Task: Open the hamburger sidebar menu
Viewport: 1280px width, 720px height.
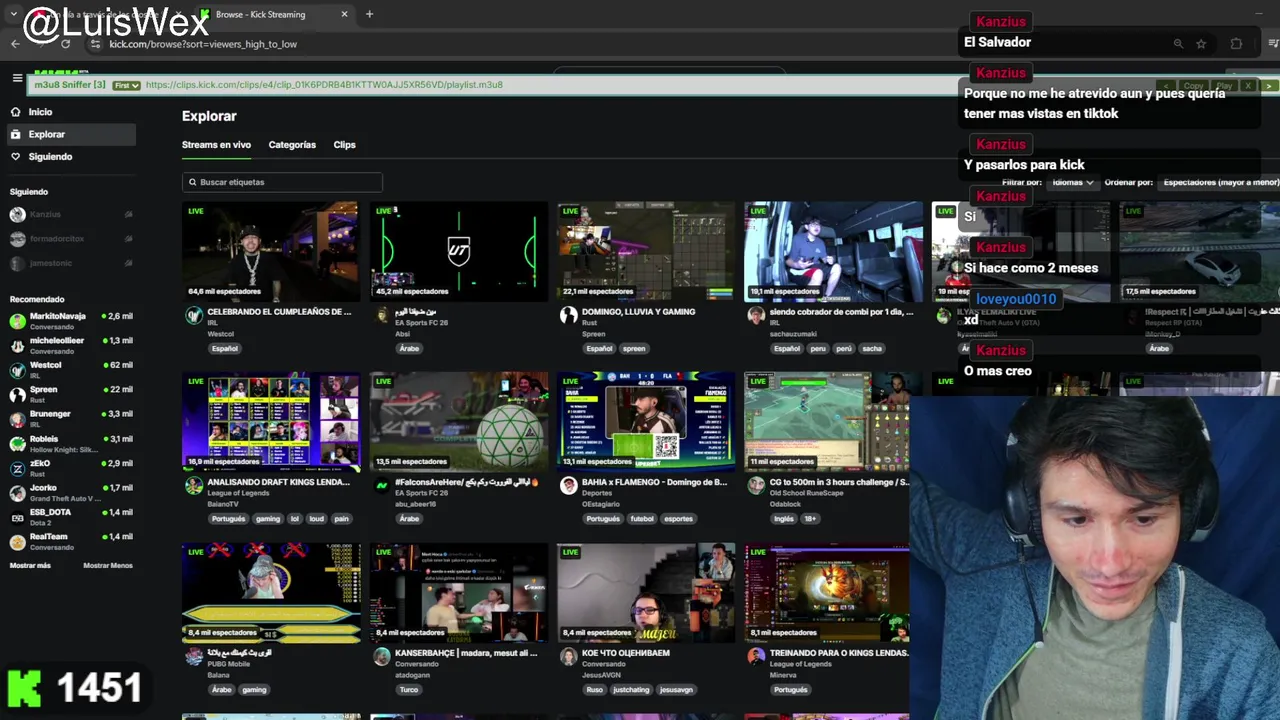Action: coord(17,78)
